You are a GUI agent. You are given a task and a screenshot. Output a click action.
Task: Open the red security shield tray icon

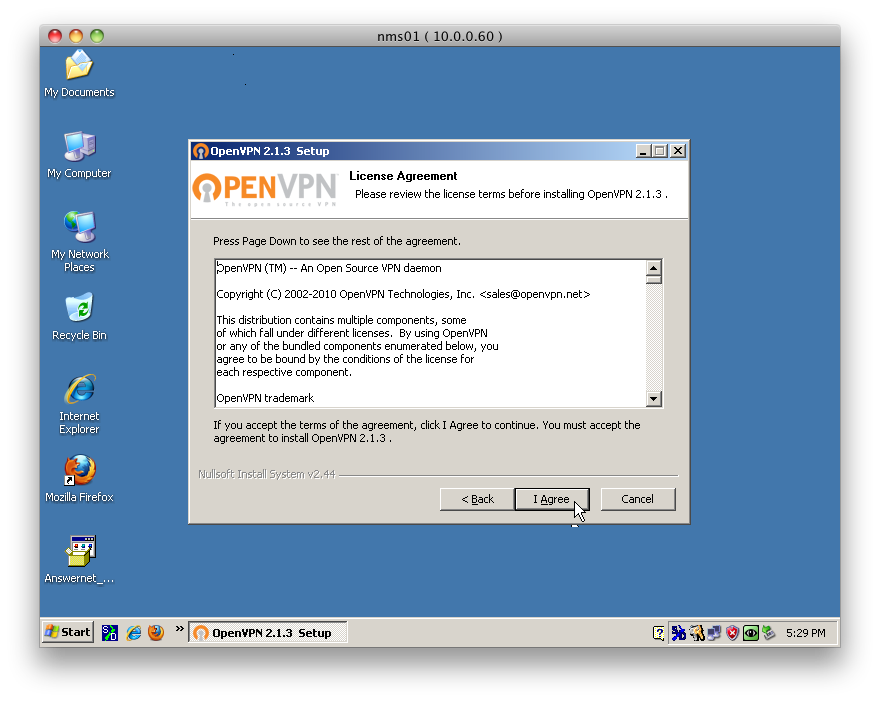pyautogui.click(x=732, y=634)
